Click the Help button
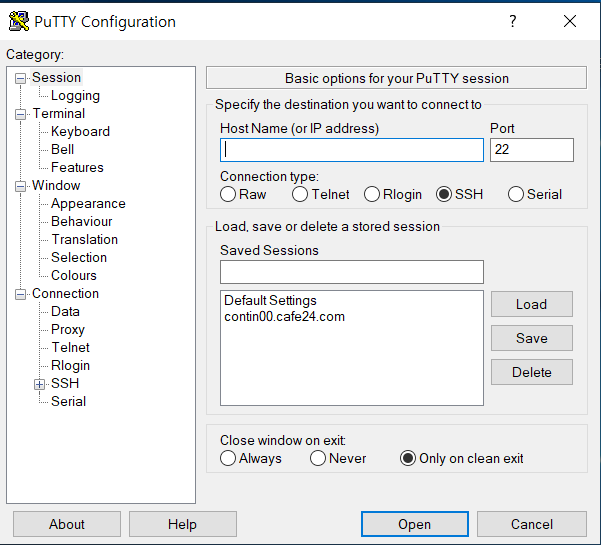Image resolution: width=601 pixels, height=545 pixels. coord(182,524)
